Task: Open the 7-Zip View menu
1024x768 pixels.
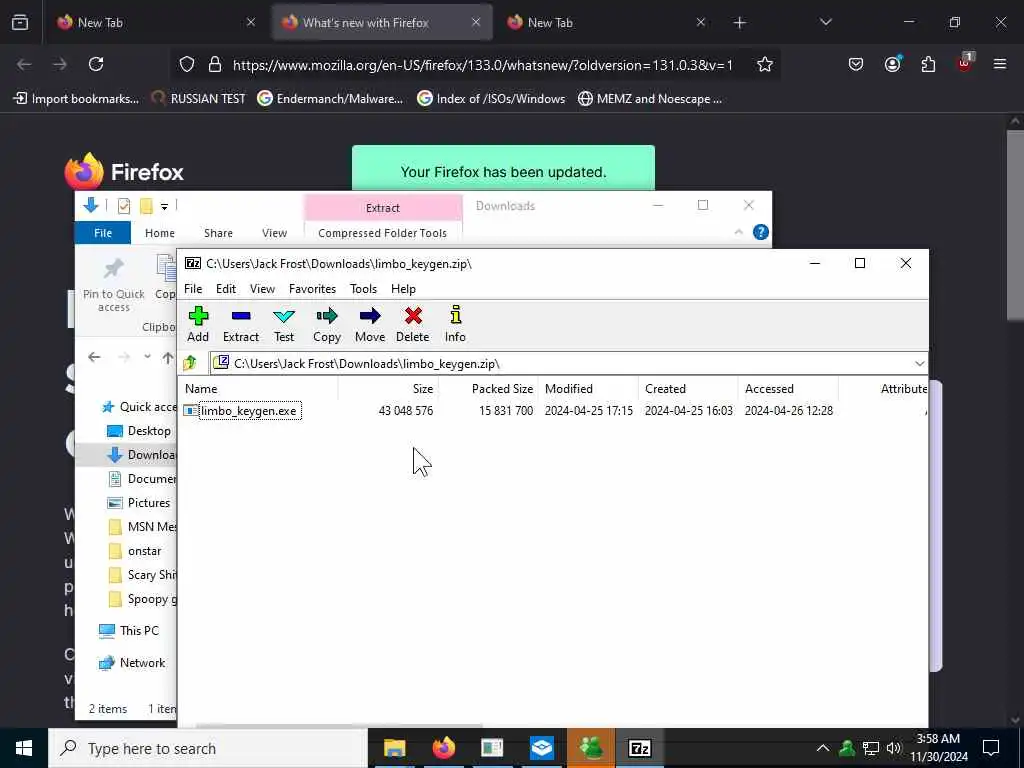Action: pyautogui.click(x=263, y=289)
